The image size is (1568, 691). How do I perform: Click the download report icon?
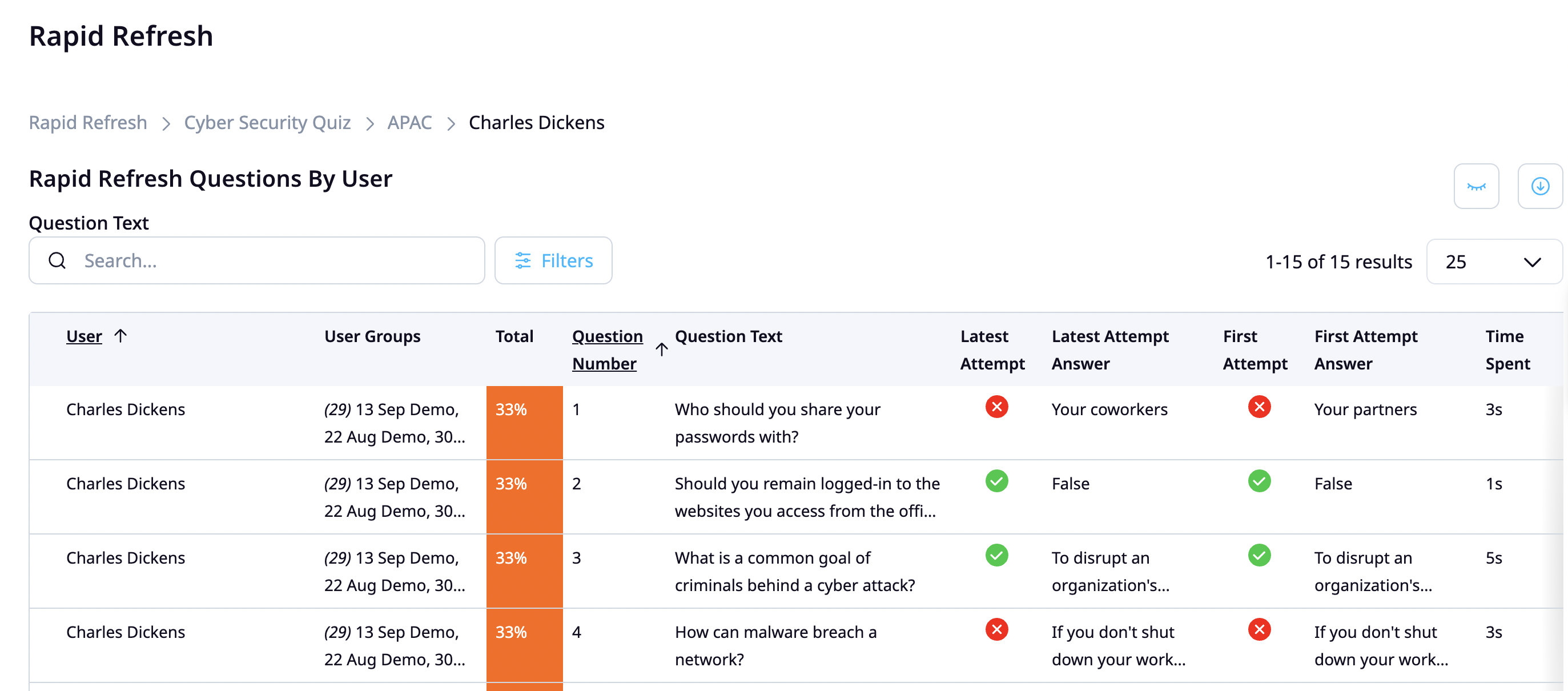point(1539,186)
